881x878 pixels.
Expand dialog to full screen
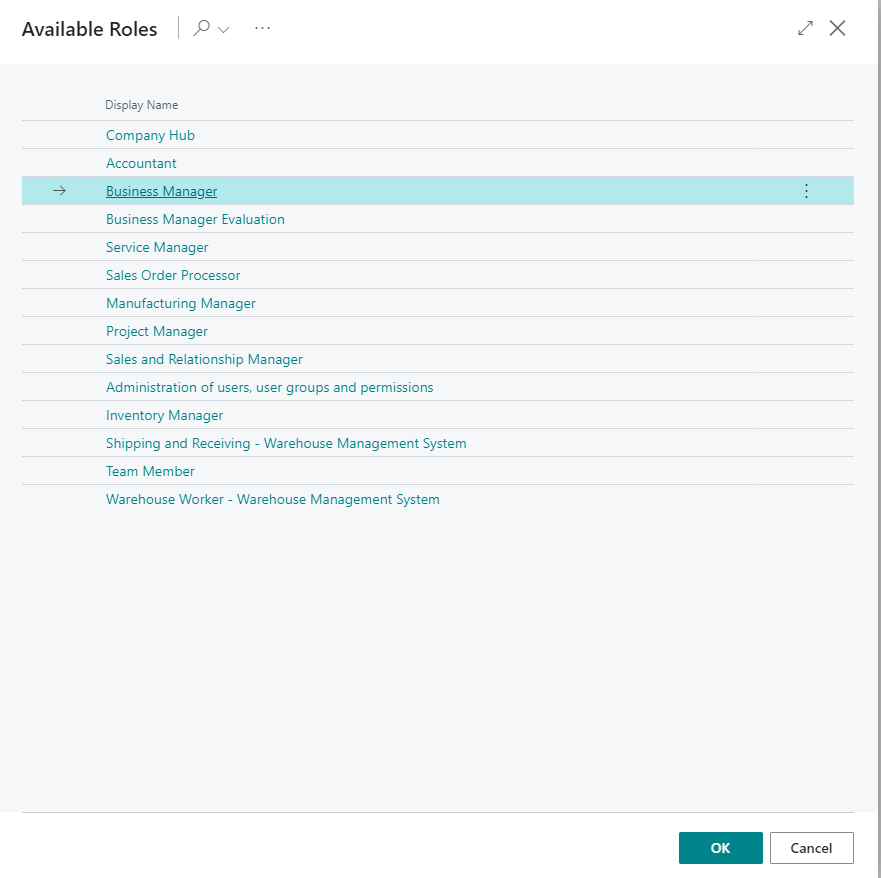click(805, 29)
